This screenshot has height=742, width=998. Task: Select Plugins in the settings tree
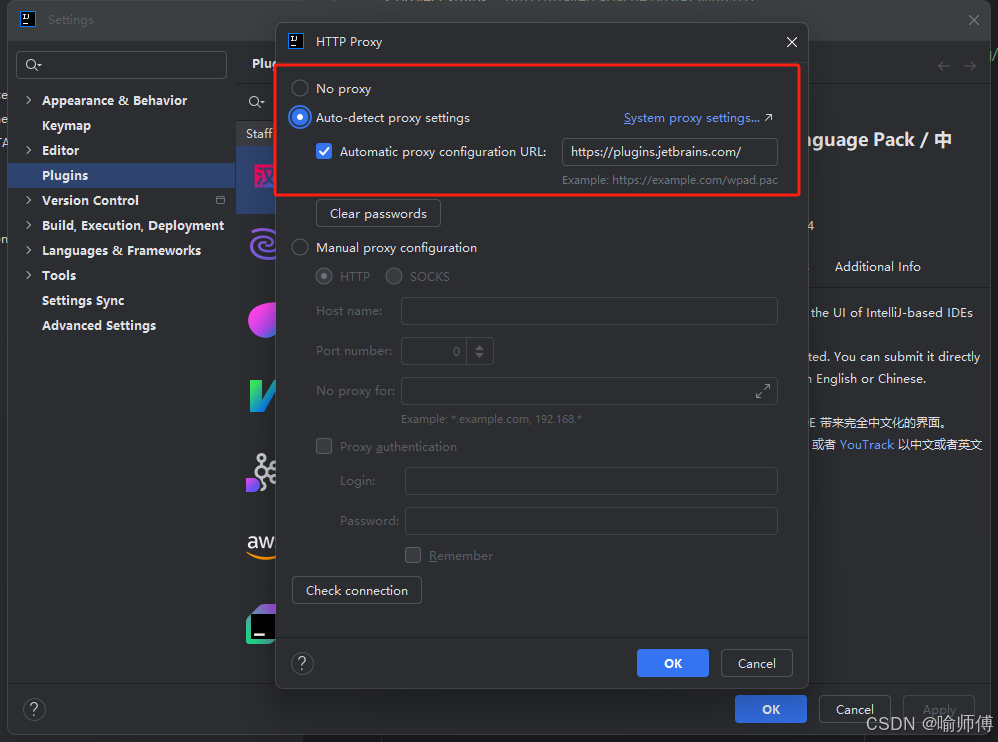point(122,175)
